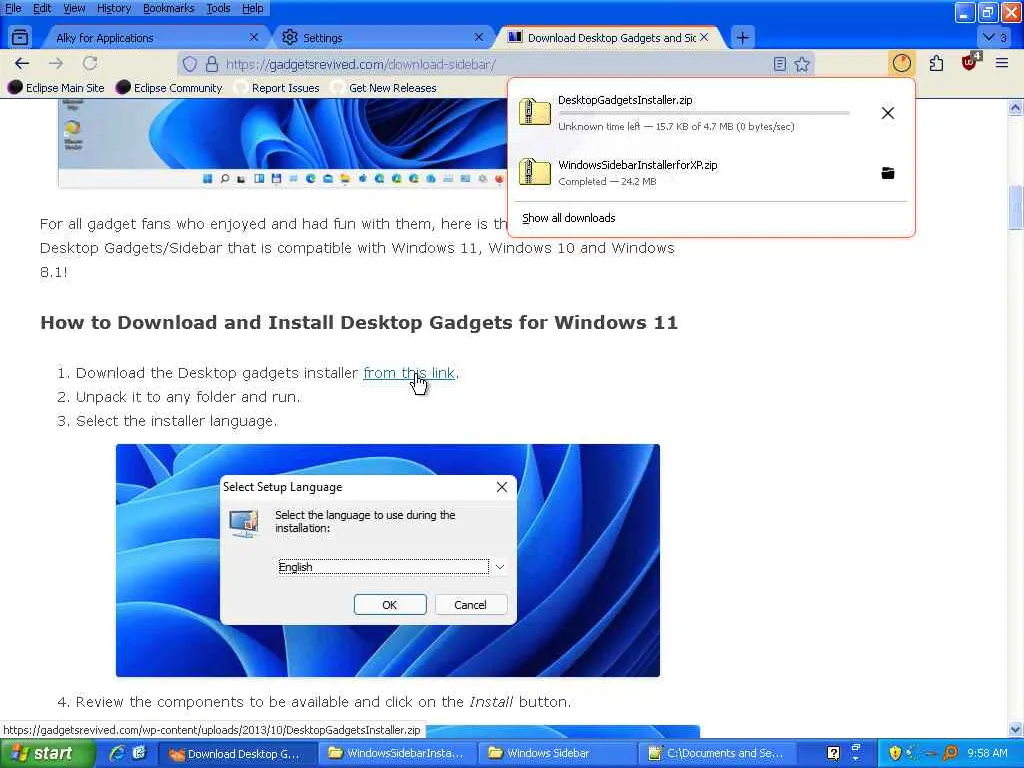Open the tracking protection shield icon

coord(189,64)
